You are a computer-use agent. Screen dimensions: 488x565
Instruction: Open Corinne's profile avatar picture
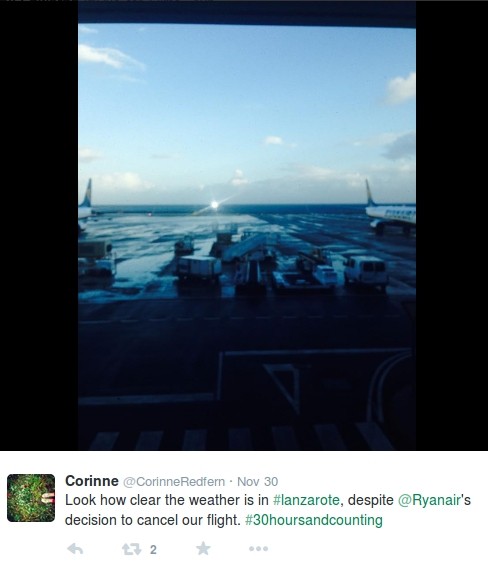[31, 498]
